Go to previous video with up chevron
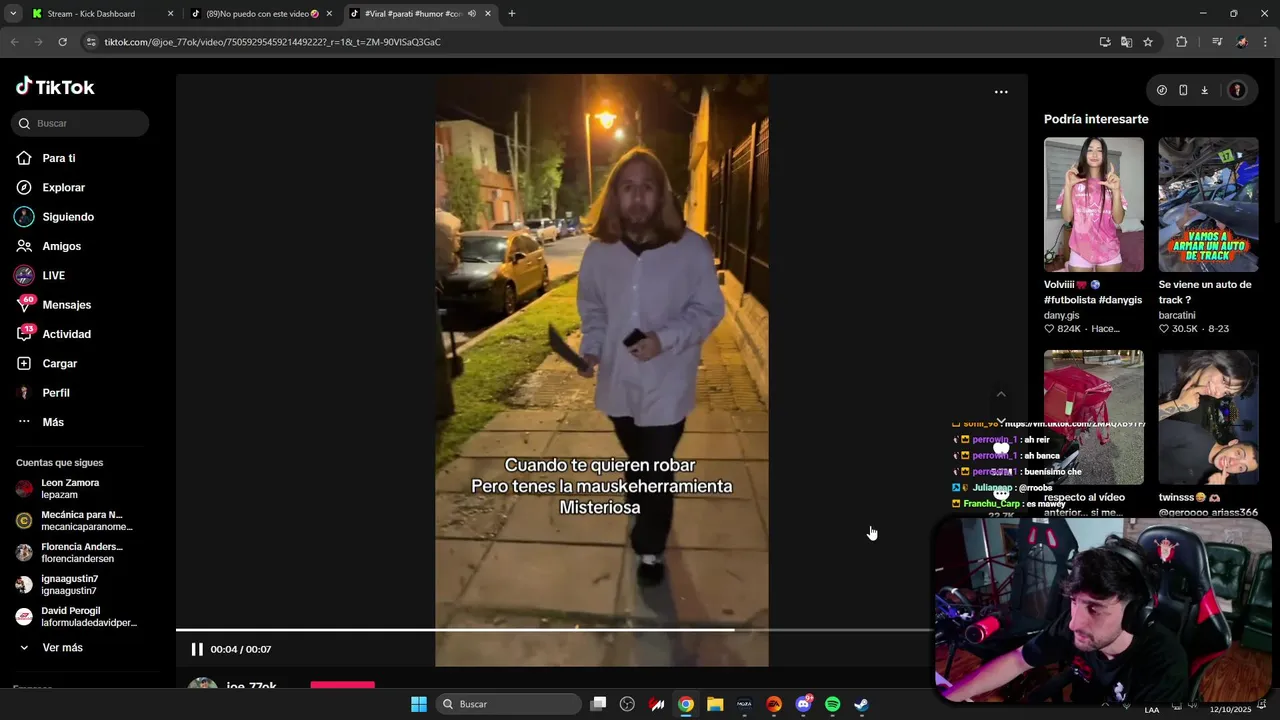The height and width of the screenshot is (720, 1280). (x=1001, y=394)
